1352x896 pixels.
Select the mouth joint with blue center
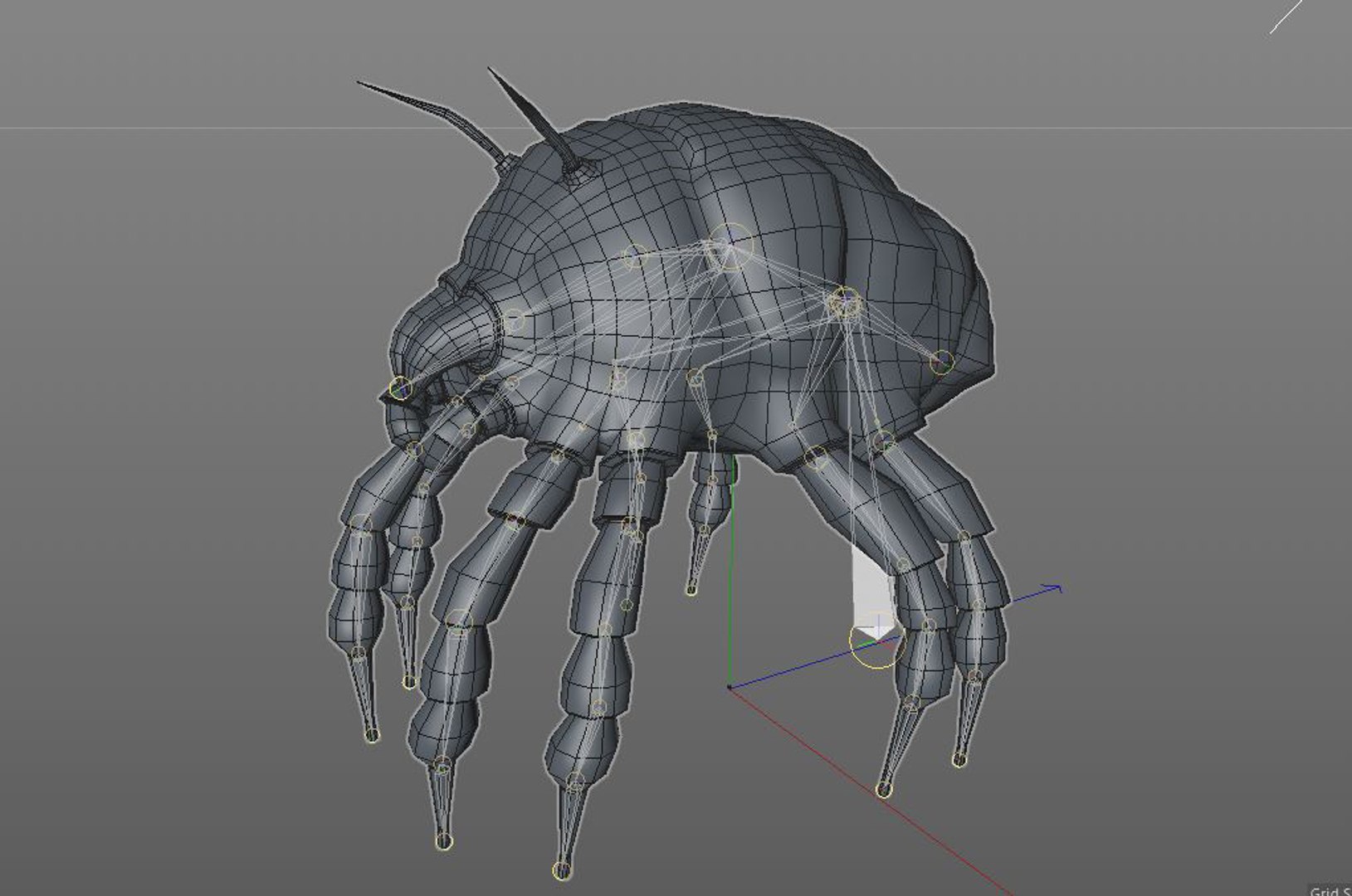click(x=400, y=387)
